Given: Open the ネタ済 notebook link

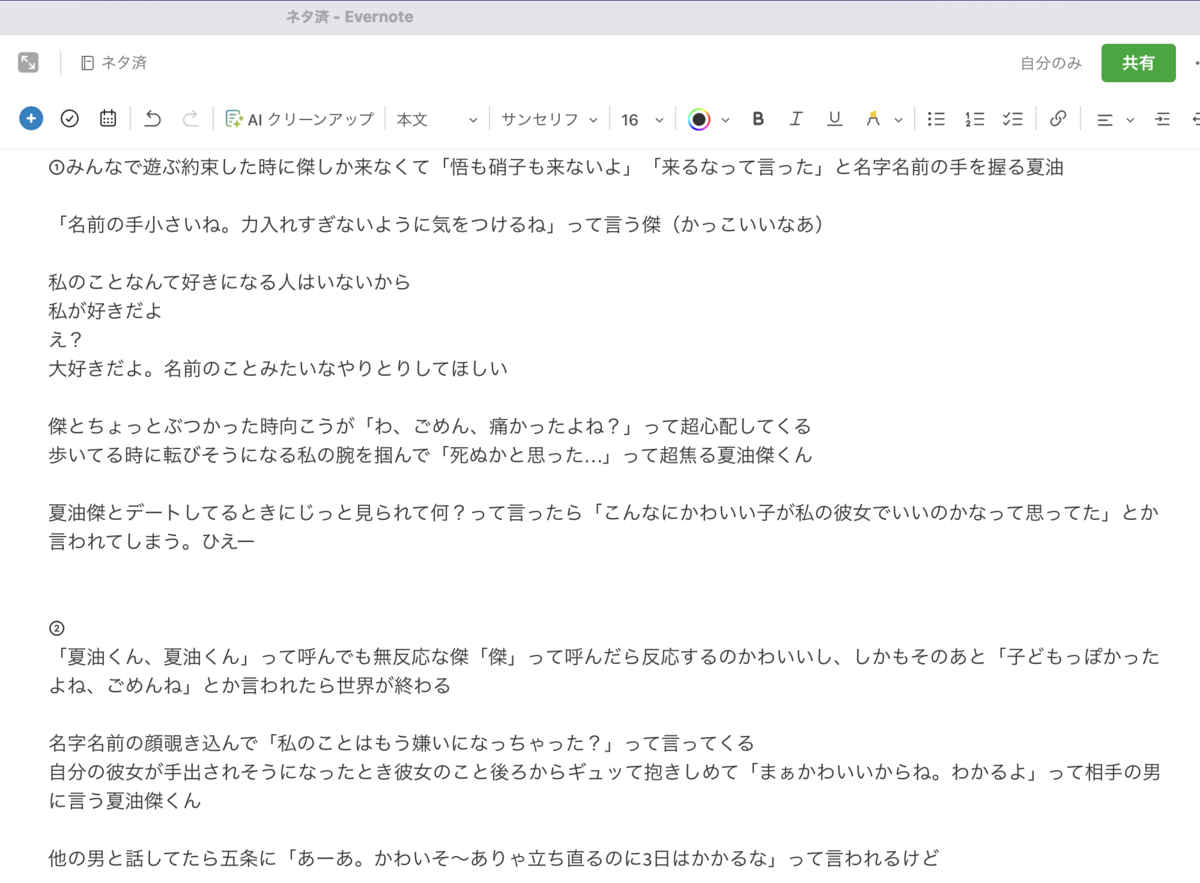Looking at the screenshot, I should click(x=113, y=63).
